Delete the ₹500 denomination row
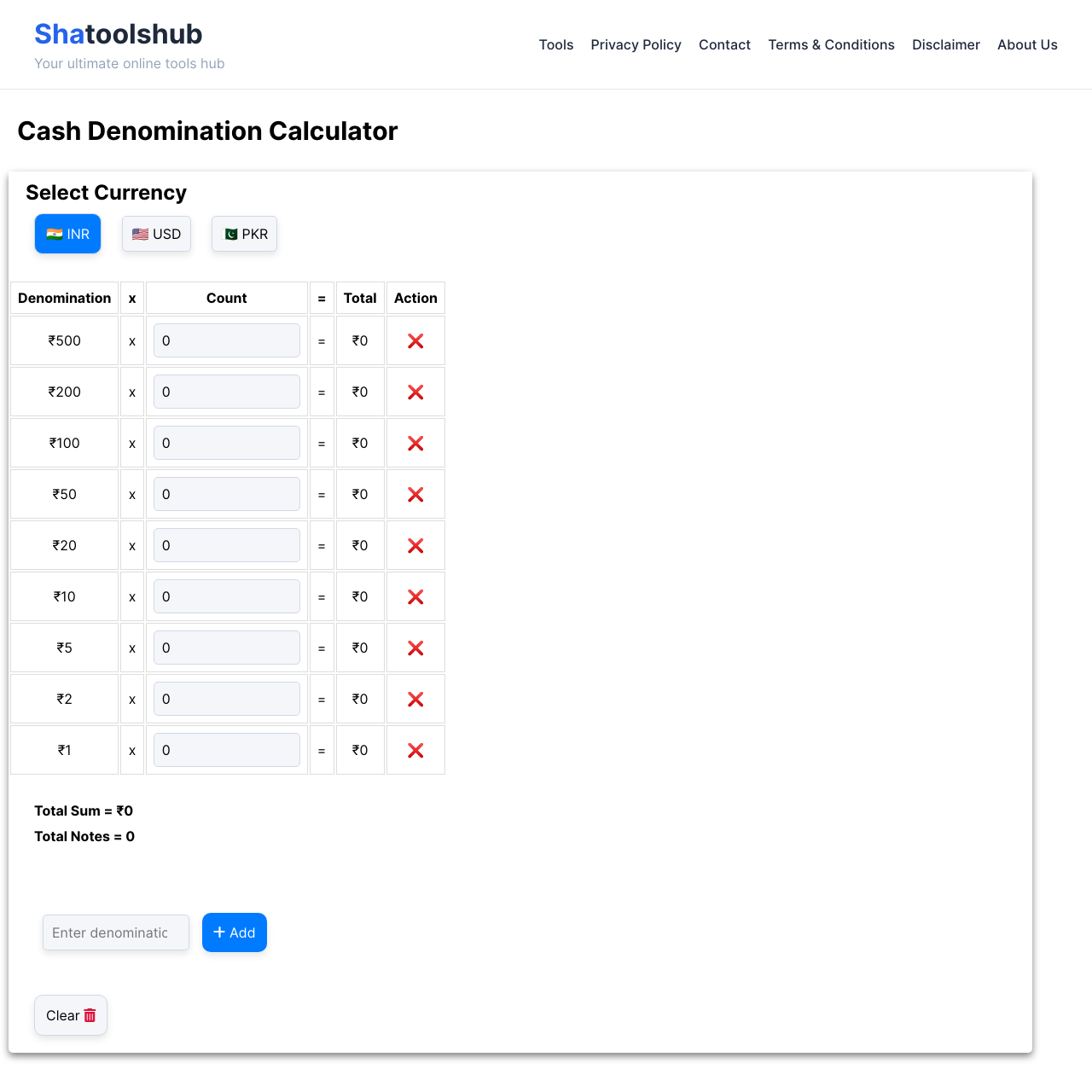The width and height of the screenshot is (1092, 1092). pyautogui.click(x=415, y=340)
